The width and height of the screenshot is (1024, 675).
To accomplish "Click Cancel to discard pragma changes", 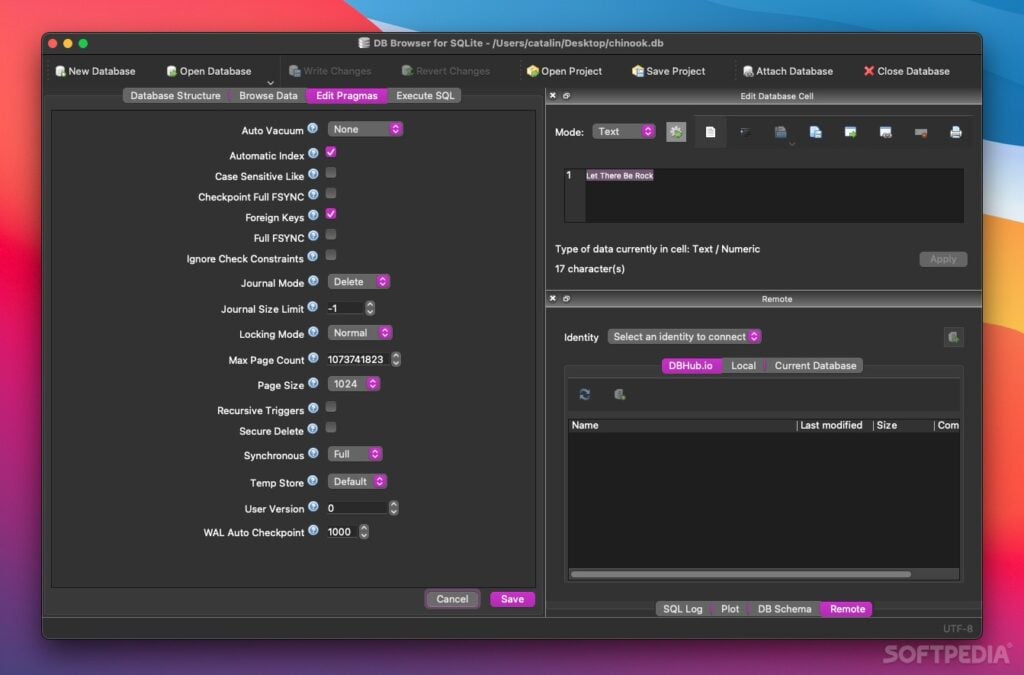I will pyautogui.click(x=452, y=599).
